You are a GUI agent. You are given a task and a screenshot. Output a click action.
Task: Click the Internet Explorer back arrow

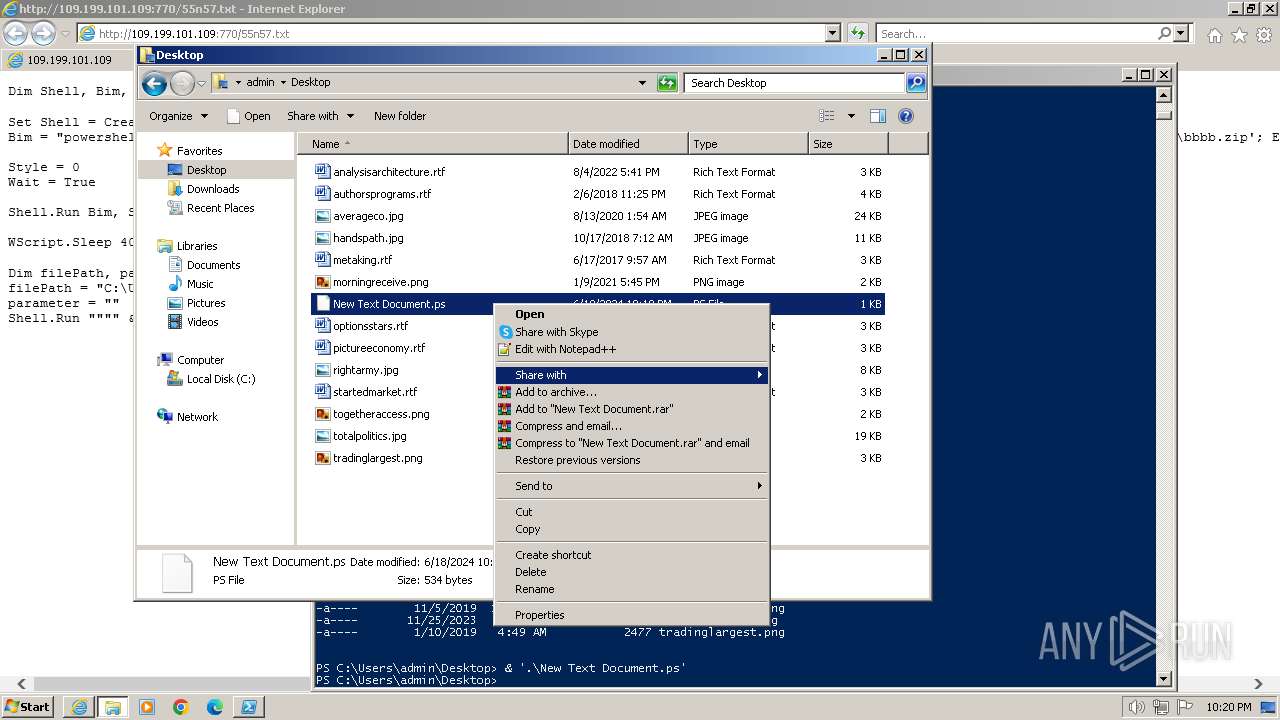click(x=15, y=33)
